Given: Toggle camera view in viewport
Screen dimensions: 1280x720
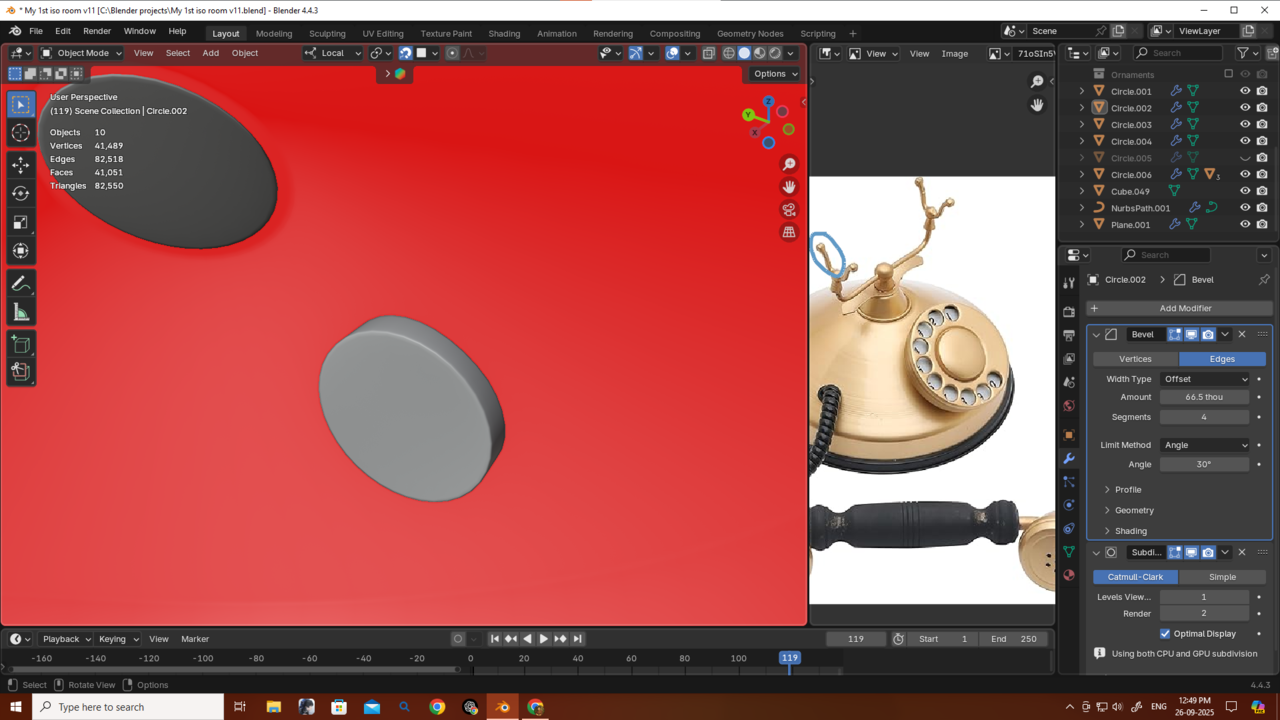Looking at the screenshot, I should (789, 209).
